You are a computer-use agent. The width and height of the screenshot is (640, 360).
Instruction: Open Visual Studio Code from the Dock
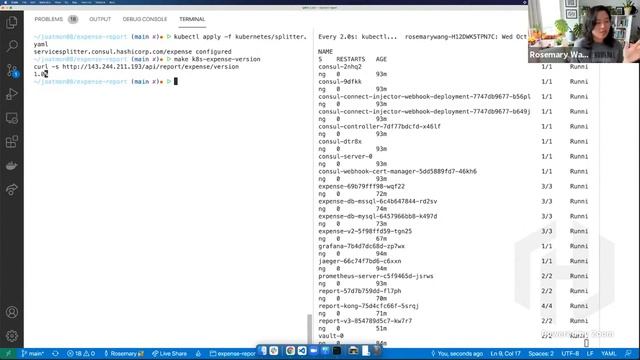302,350
